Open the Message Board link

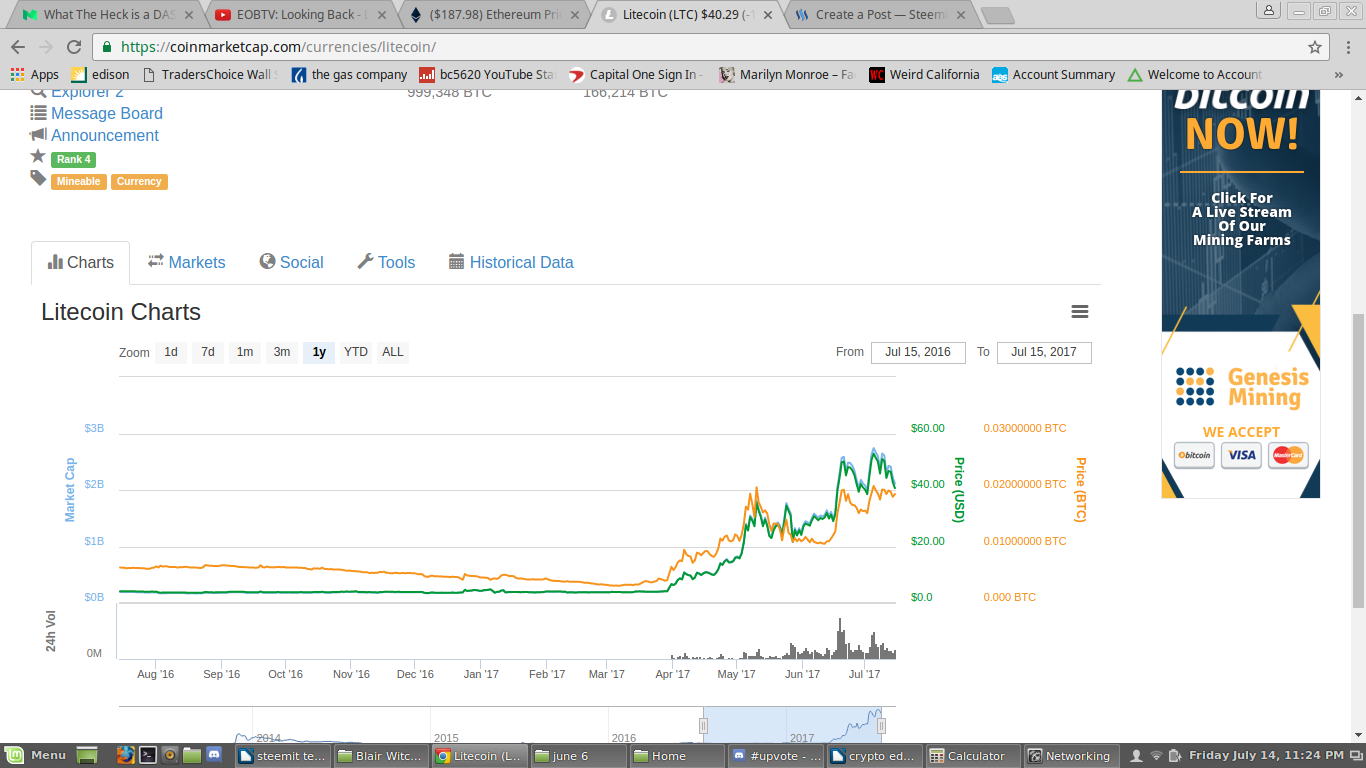click(107, 114)
